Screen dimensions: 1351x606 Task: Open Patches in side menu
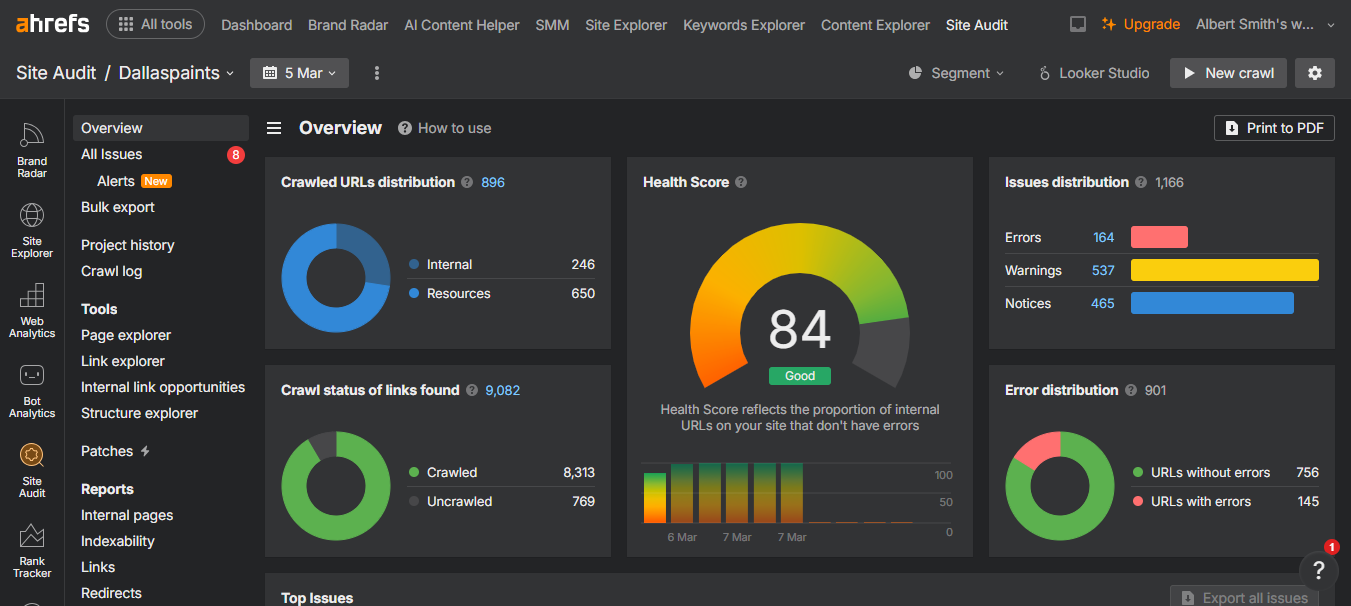click(107, 451)
